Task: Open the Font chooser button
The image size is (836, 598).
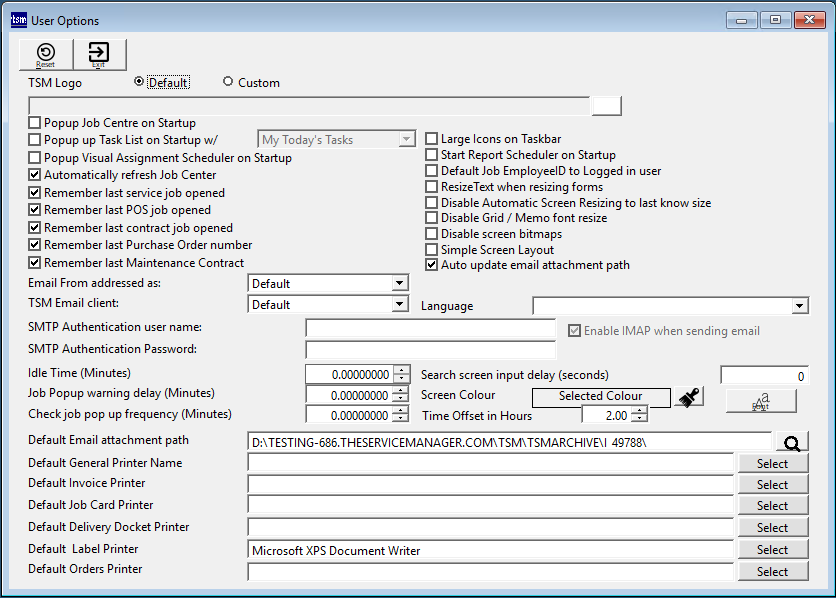Action: coord(761,400)
